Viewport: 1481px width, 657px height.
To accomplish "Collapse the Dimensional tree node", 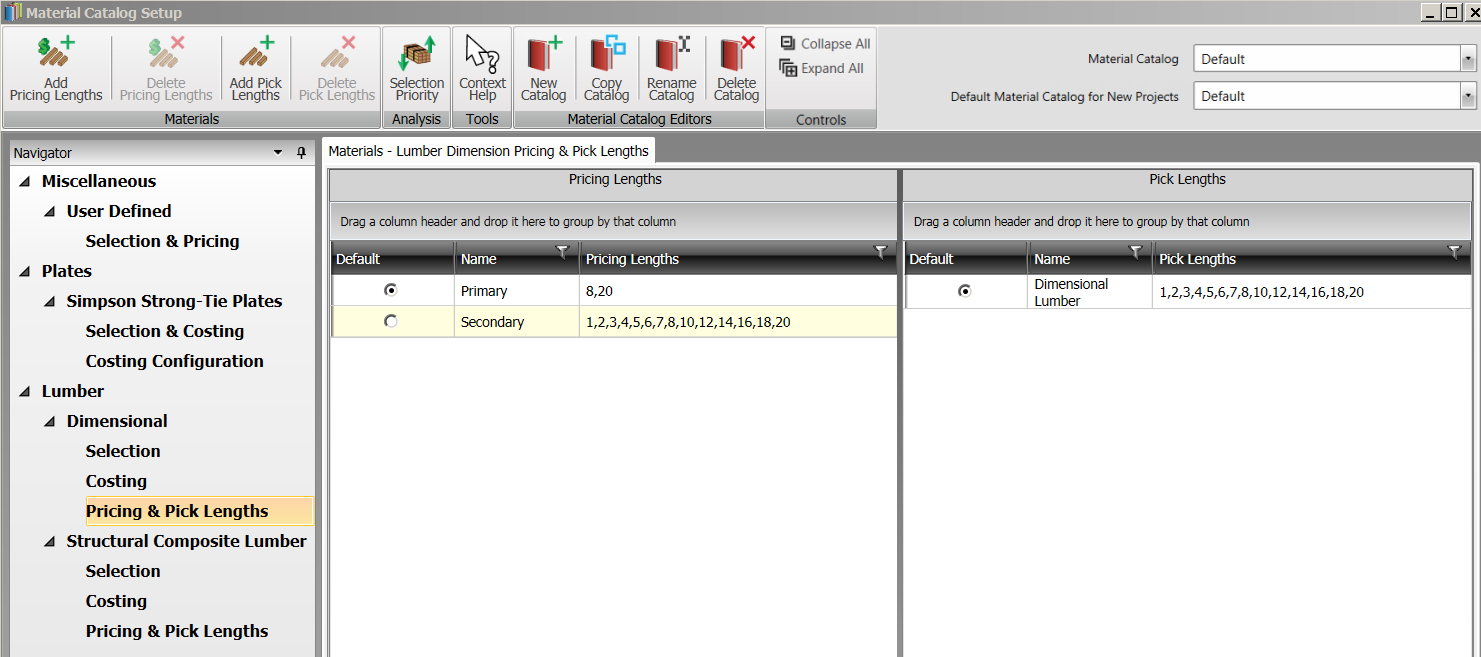I will 49,422.
